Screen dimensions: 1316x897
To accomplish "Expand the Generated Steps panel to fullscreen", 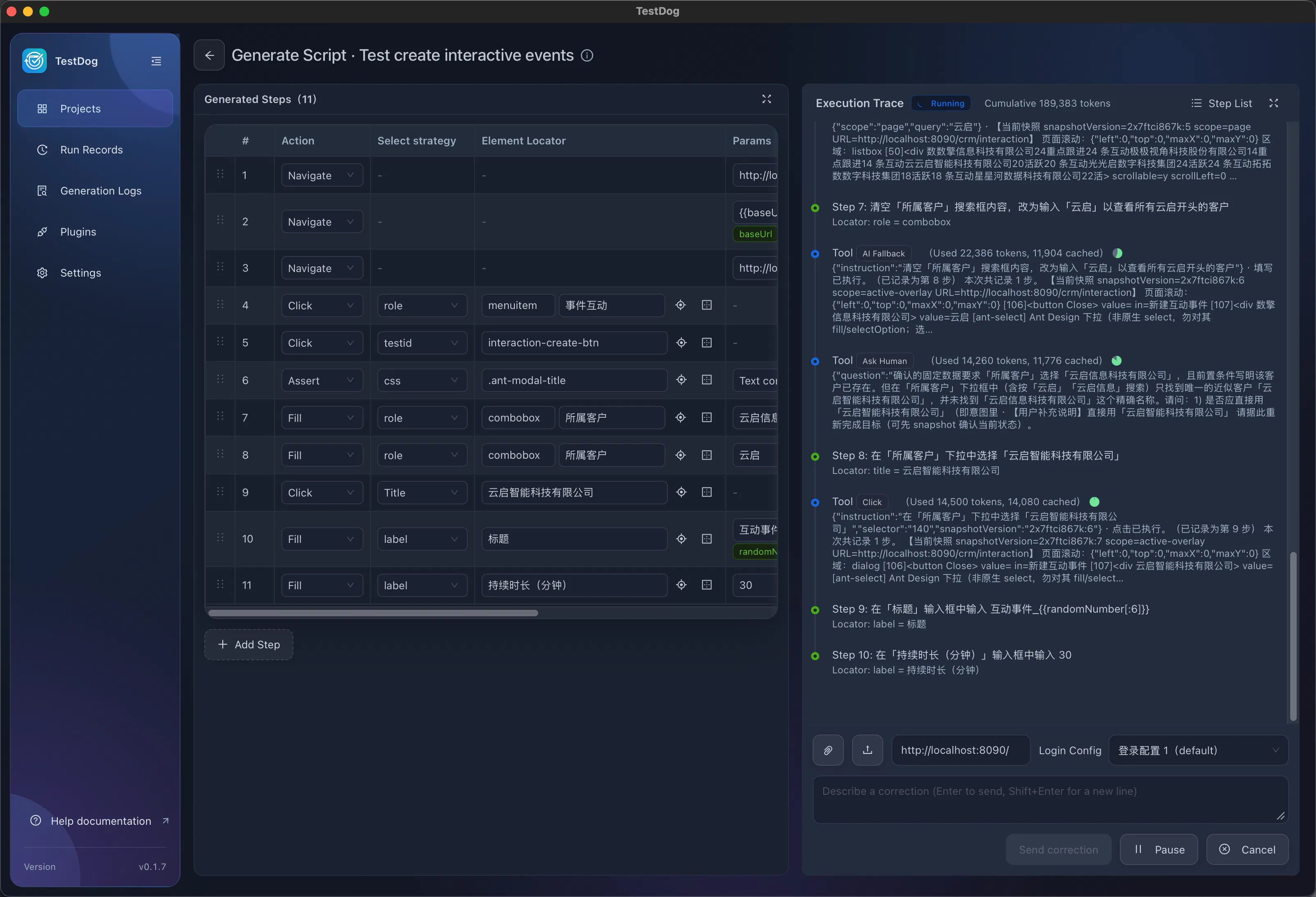I will click(x=767, y=99).
